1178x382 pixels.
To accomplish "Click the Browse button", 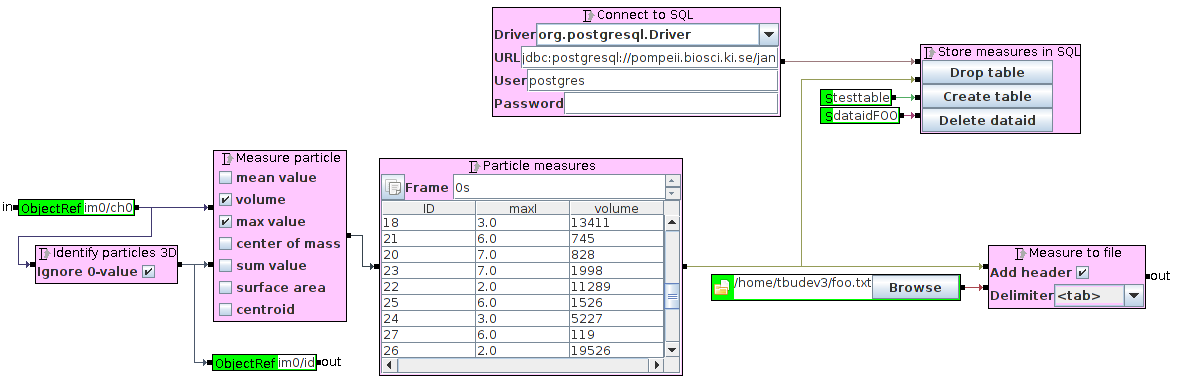I will point(915,287).
